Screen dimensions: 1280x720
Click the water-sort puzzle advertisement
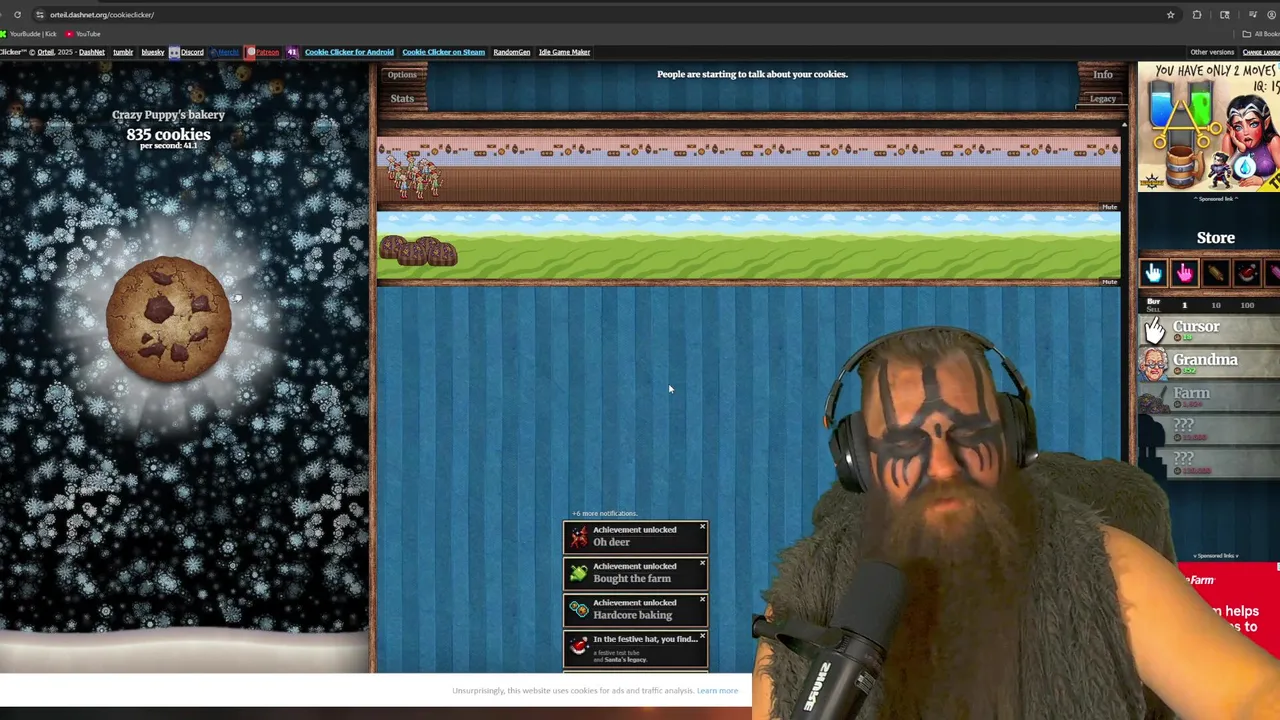point(1209,127)
